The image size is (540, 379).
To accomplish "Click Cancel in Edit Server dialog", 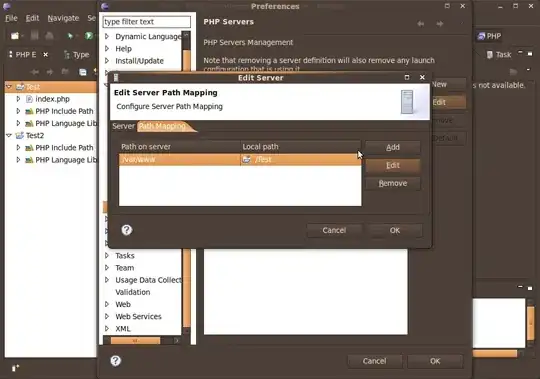I will (334, 230).
